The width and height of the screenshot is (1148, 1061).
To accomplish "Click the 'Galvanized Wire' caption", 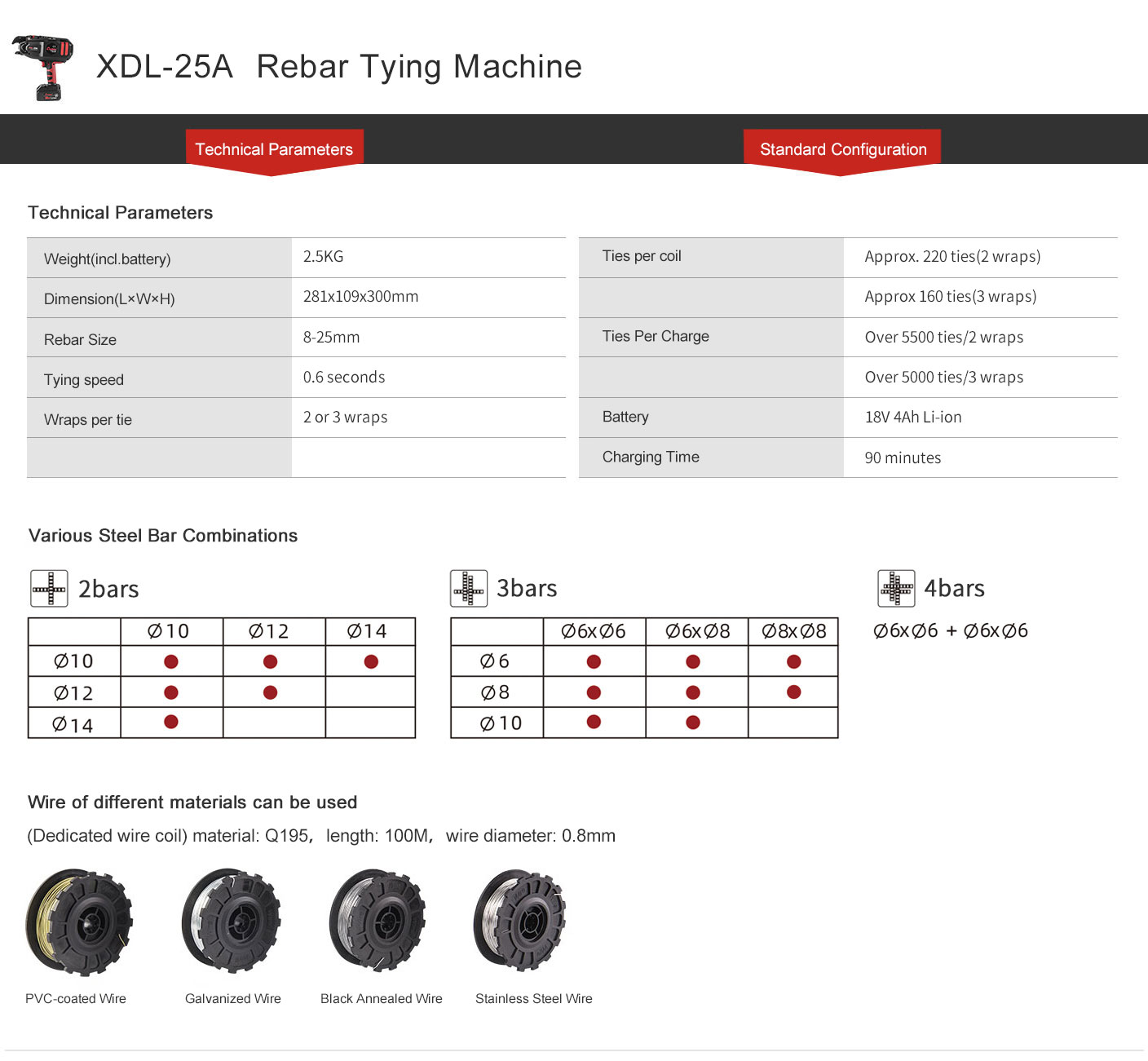I will 233,999.
